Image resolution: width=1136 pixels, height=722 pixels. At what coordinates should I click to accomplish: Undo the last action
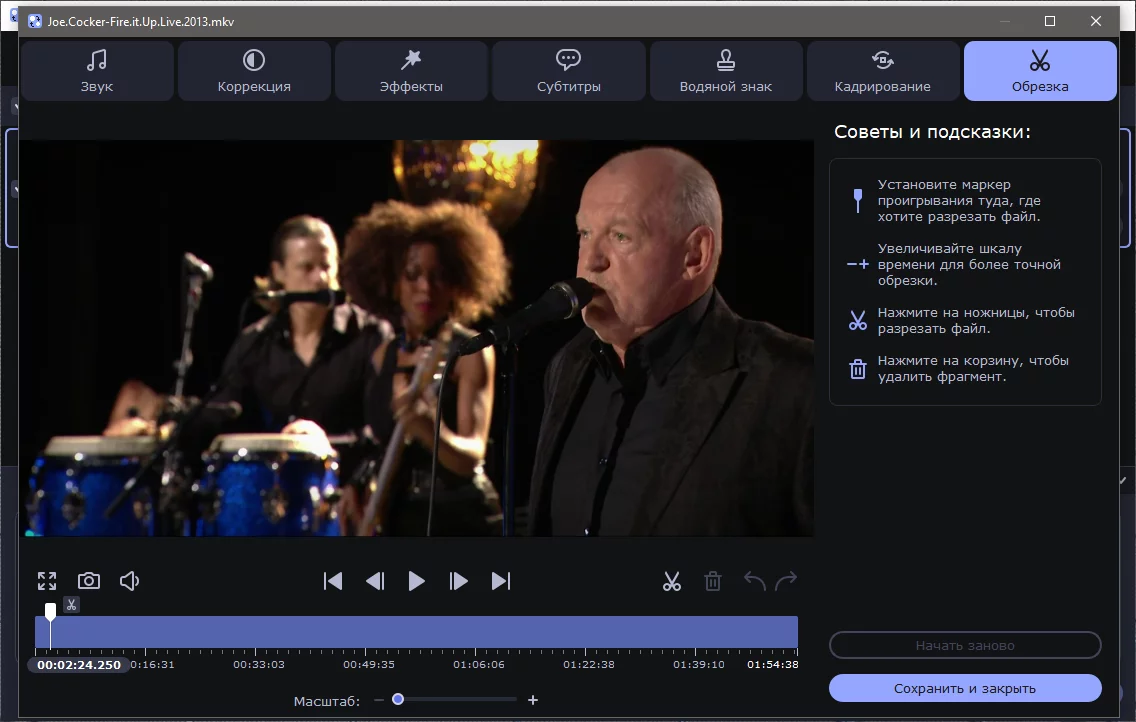pos(755,581)
